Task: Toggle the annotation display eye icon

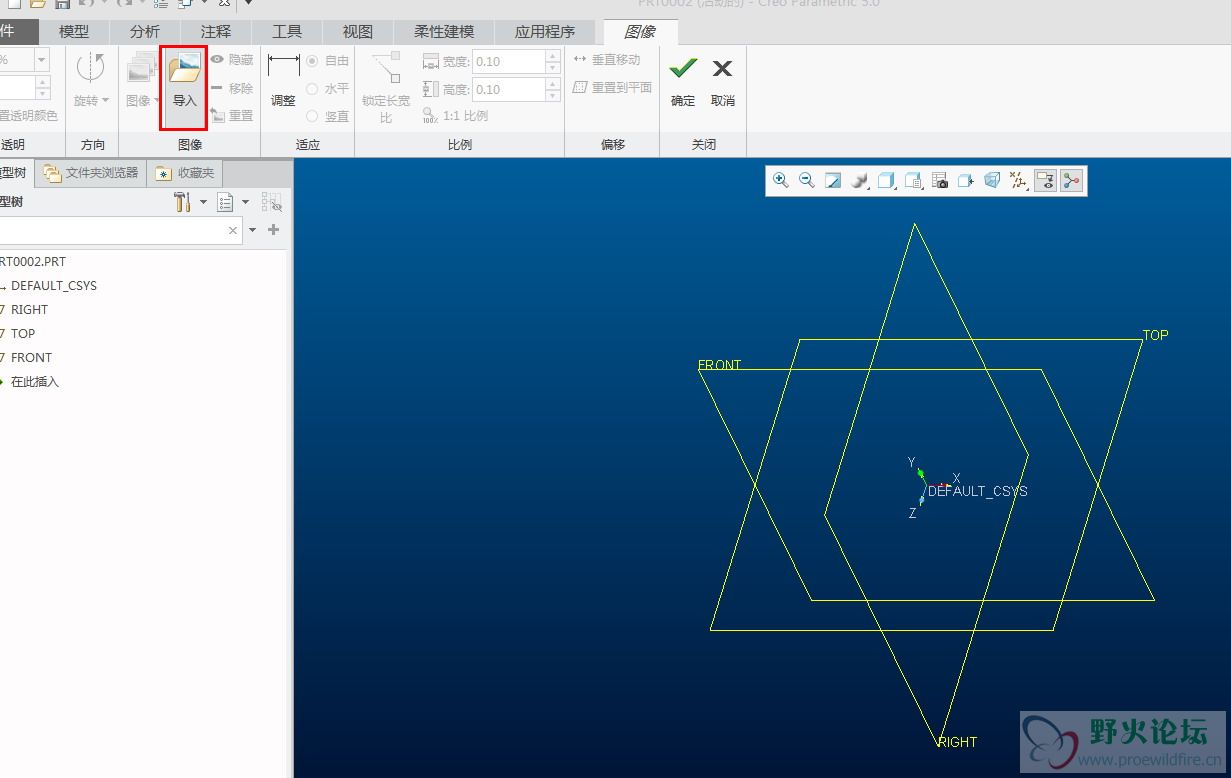Action: tap(1045, 181)
